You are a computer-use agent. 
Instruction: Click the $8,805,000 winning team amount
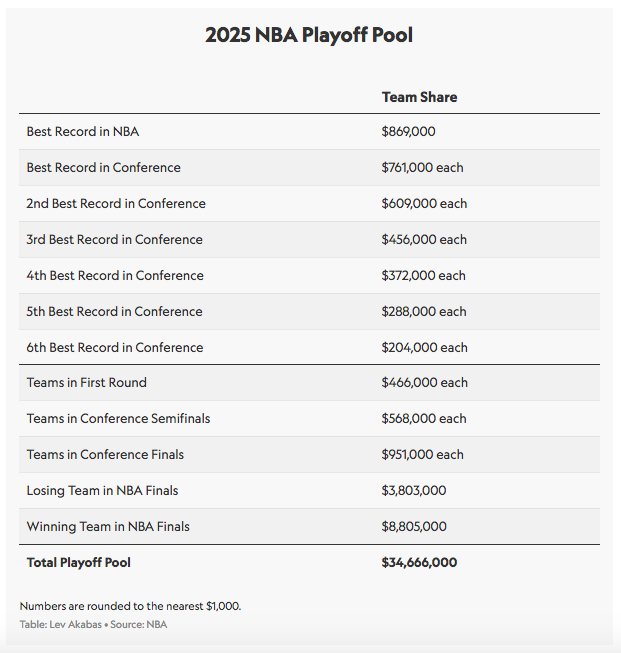[x=414, y=526]
